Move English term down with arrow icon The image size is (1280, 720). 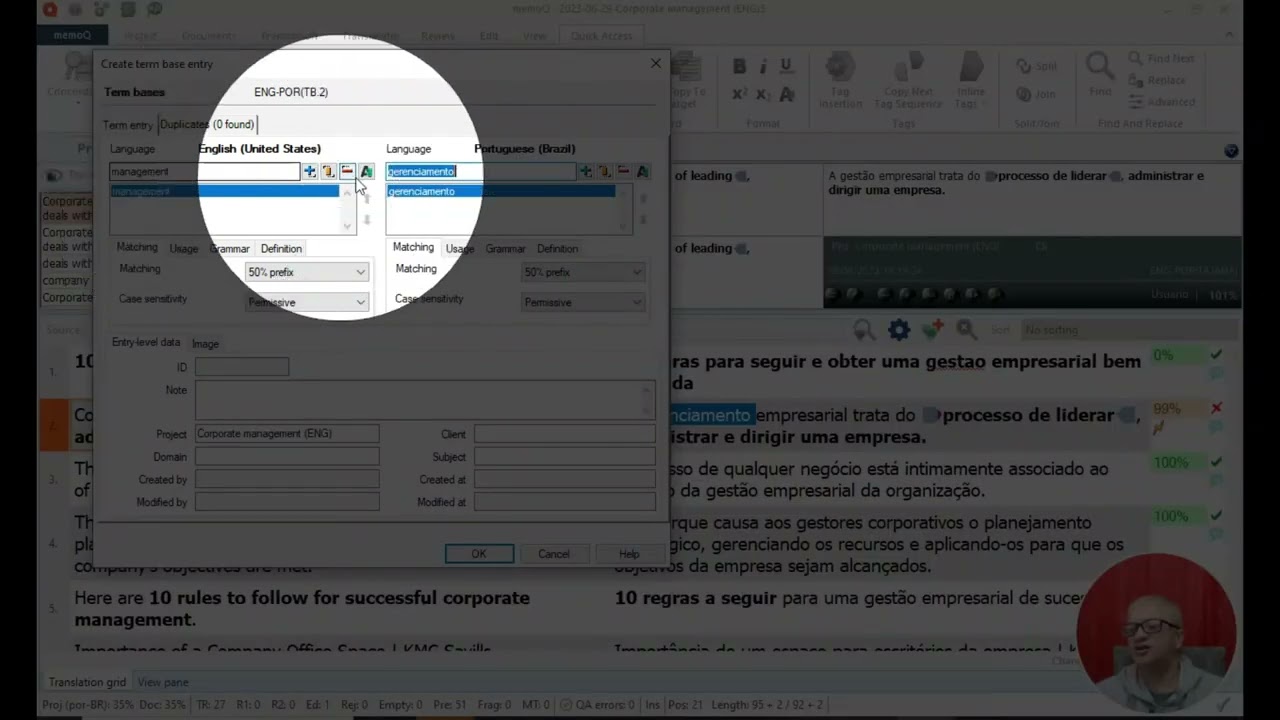[366, 219]
